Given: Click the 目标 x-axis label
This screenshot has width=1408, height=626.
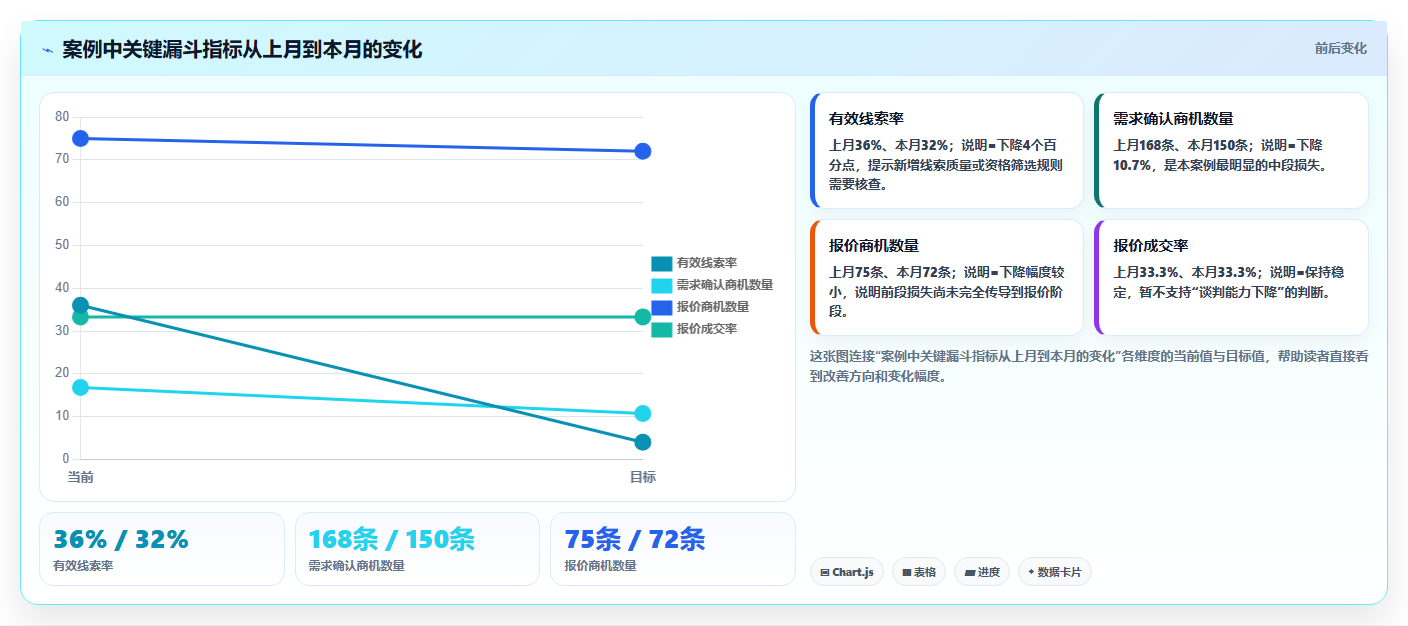Looking at the screenshot, I should pos(643,477).
